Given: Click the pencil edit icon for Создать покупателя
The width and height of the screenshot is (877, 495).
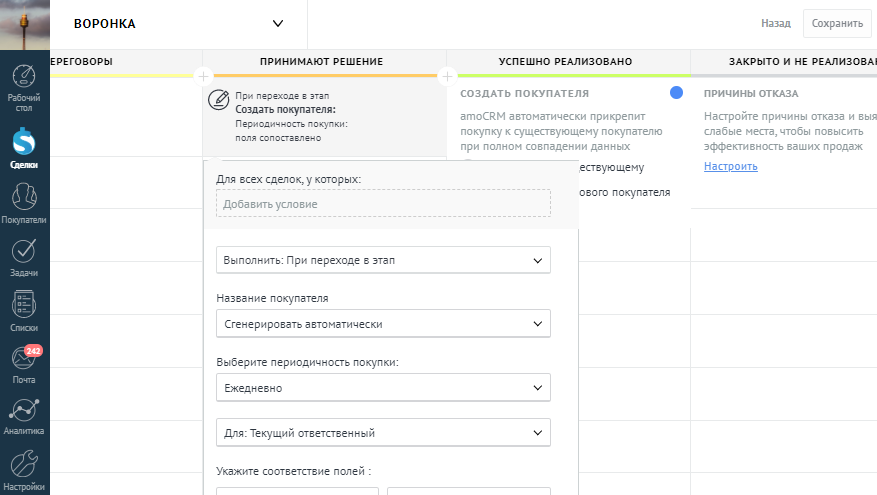Looking at the screenshot, I should pyautogui.click(x=218, y=100).
